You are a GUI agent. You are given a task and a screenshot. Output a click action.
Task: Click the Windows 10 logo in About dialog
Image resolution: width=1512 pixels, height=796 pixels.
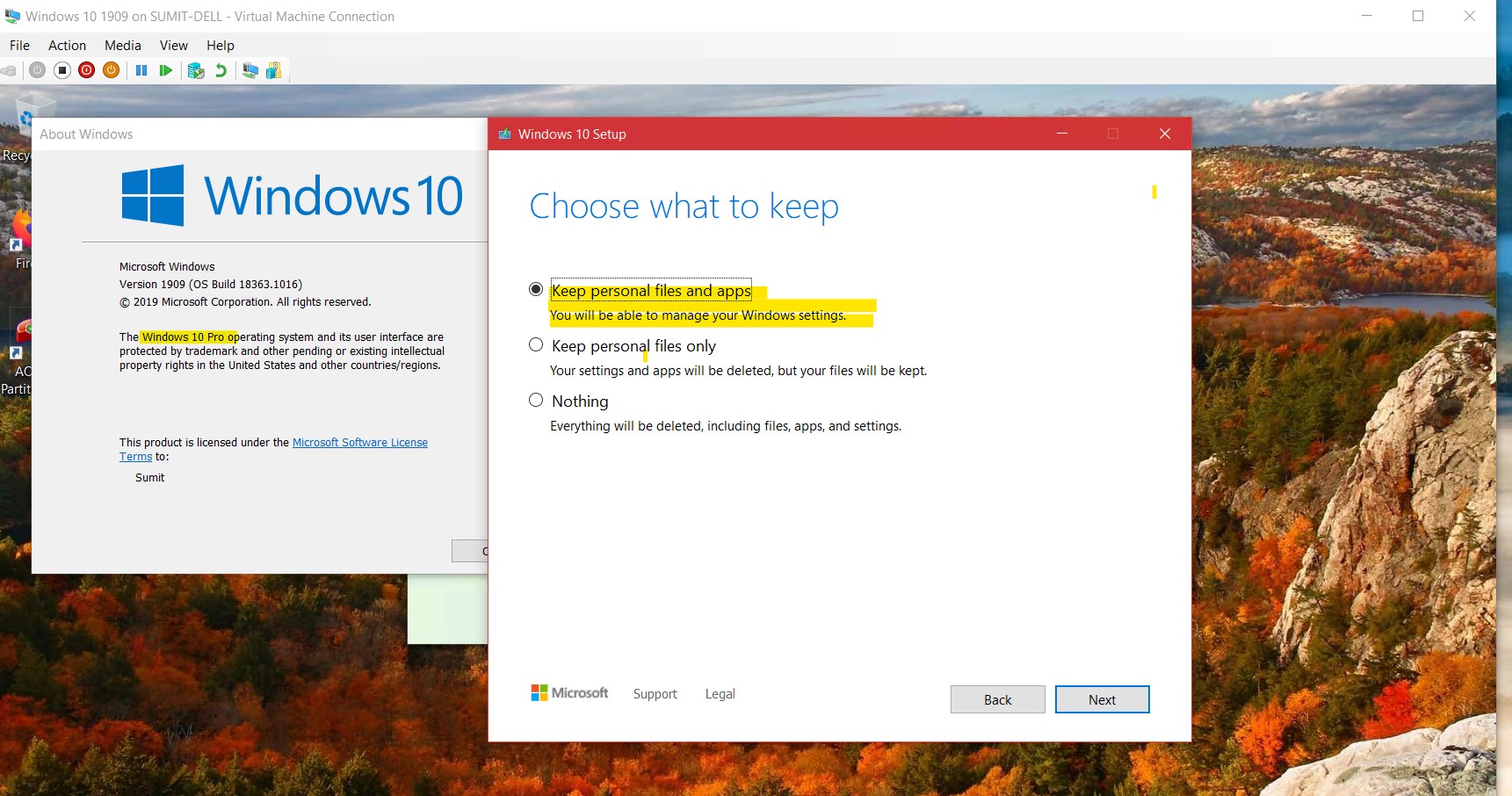click(x=292, y=195)
